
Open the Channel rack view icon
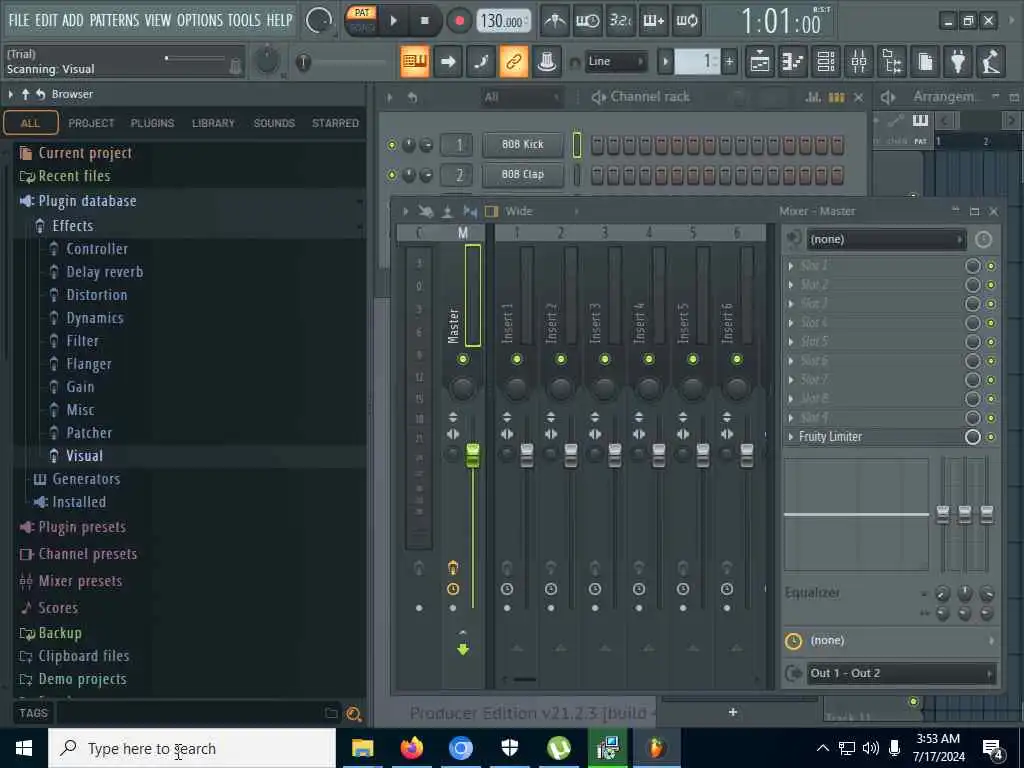tap(826, 62)
